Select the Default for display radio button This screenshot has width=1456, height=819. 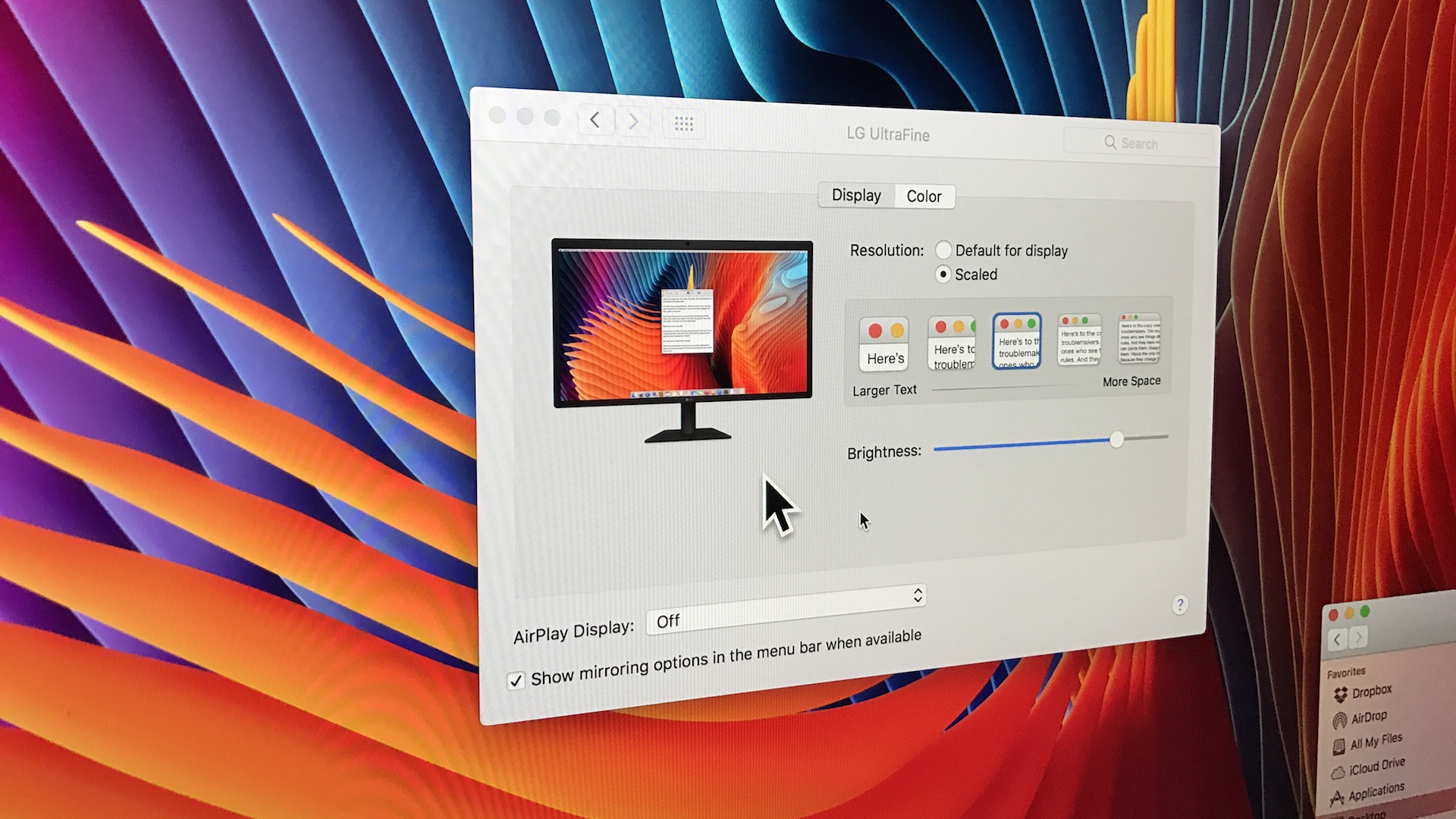point(943,249)
